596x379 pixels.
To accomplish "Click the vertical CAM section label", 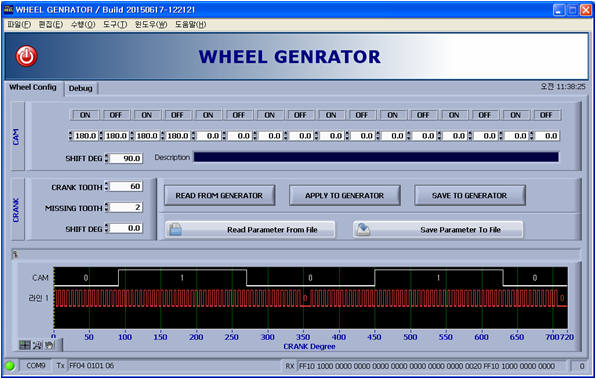I will 16,136.
